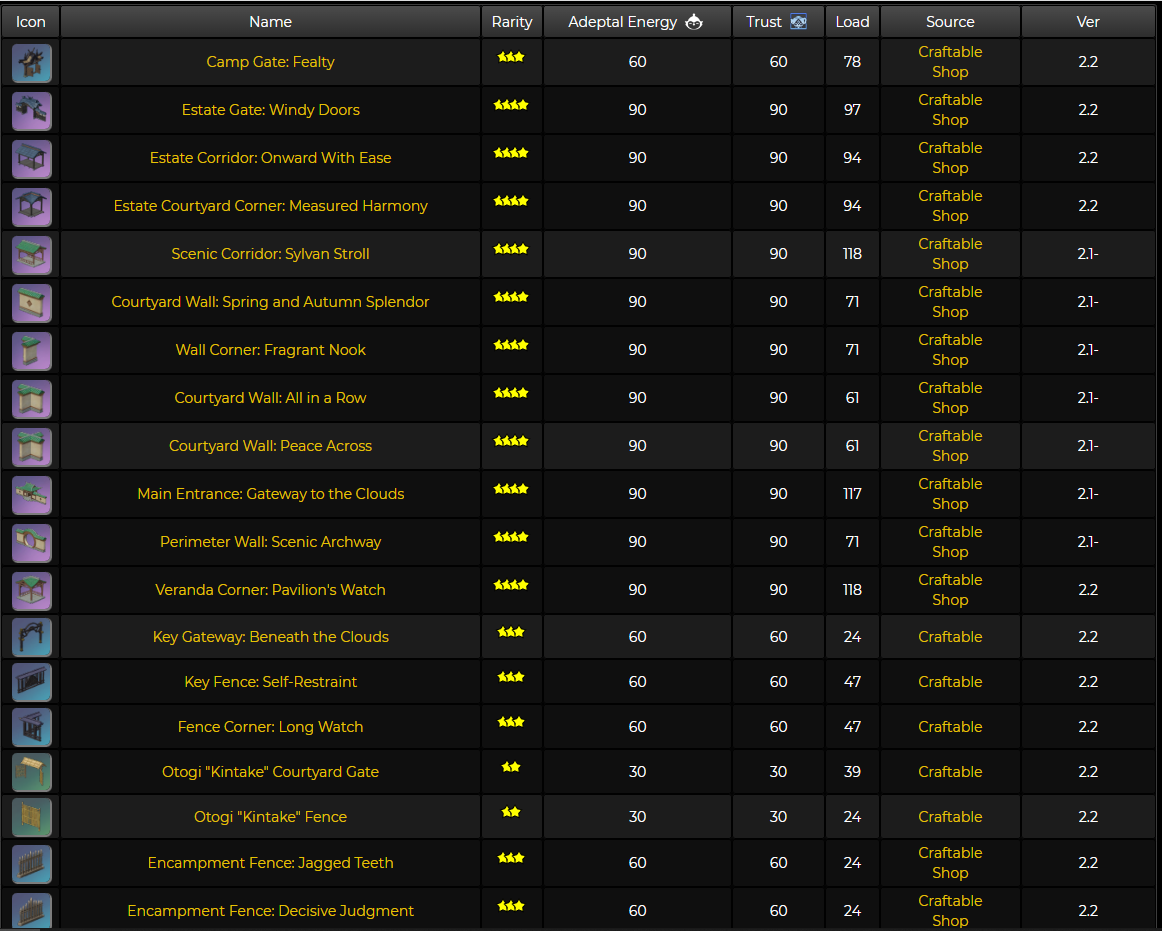Click Shop source for Veranda Corner: Pavilion's Watch

point(950,600)
